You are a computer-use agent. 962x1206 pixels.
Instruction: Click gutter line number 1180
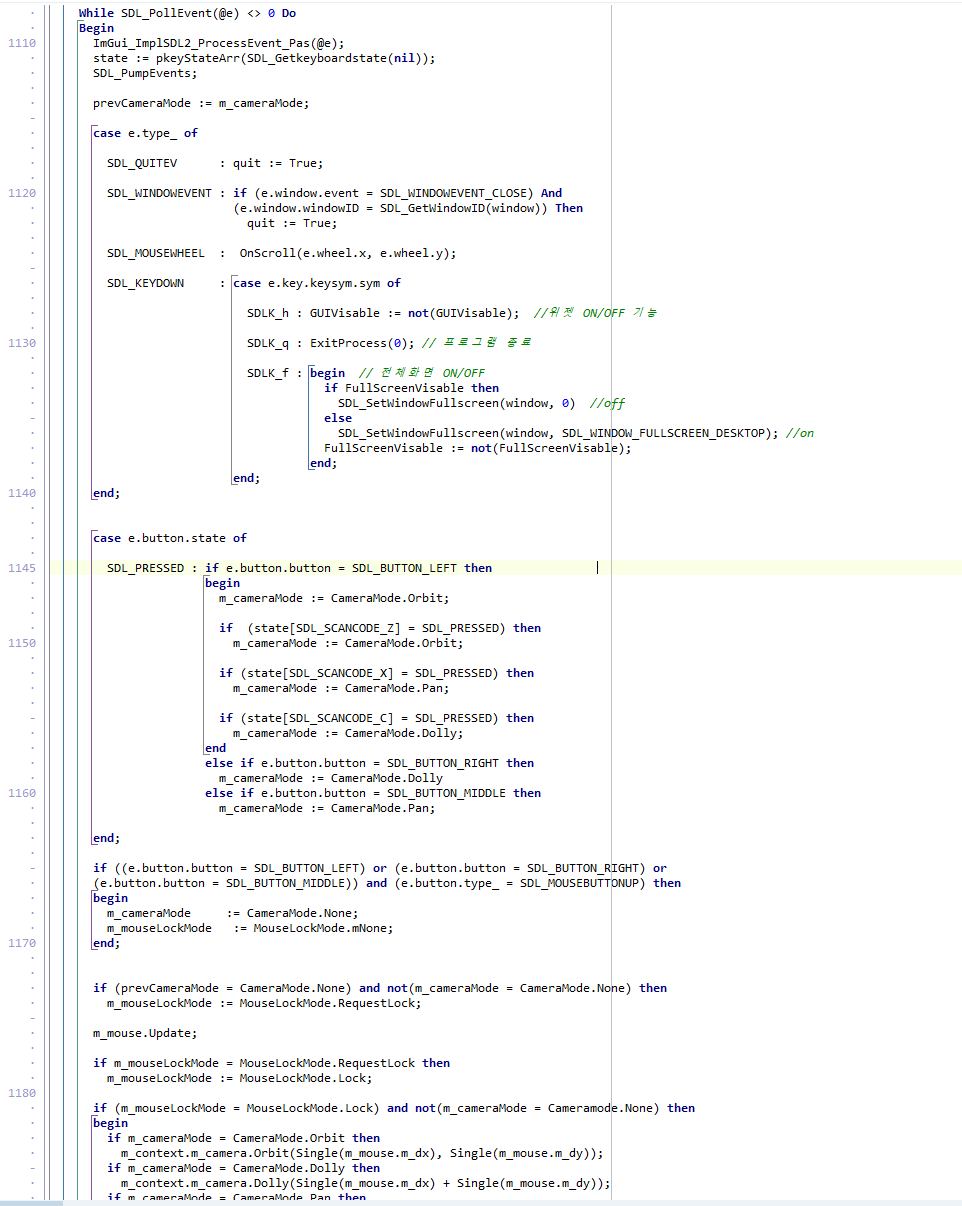coord(21,1093)
